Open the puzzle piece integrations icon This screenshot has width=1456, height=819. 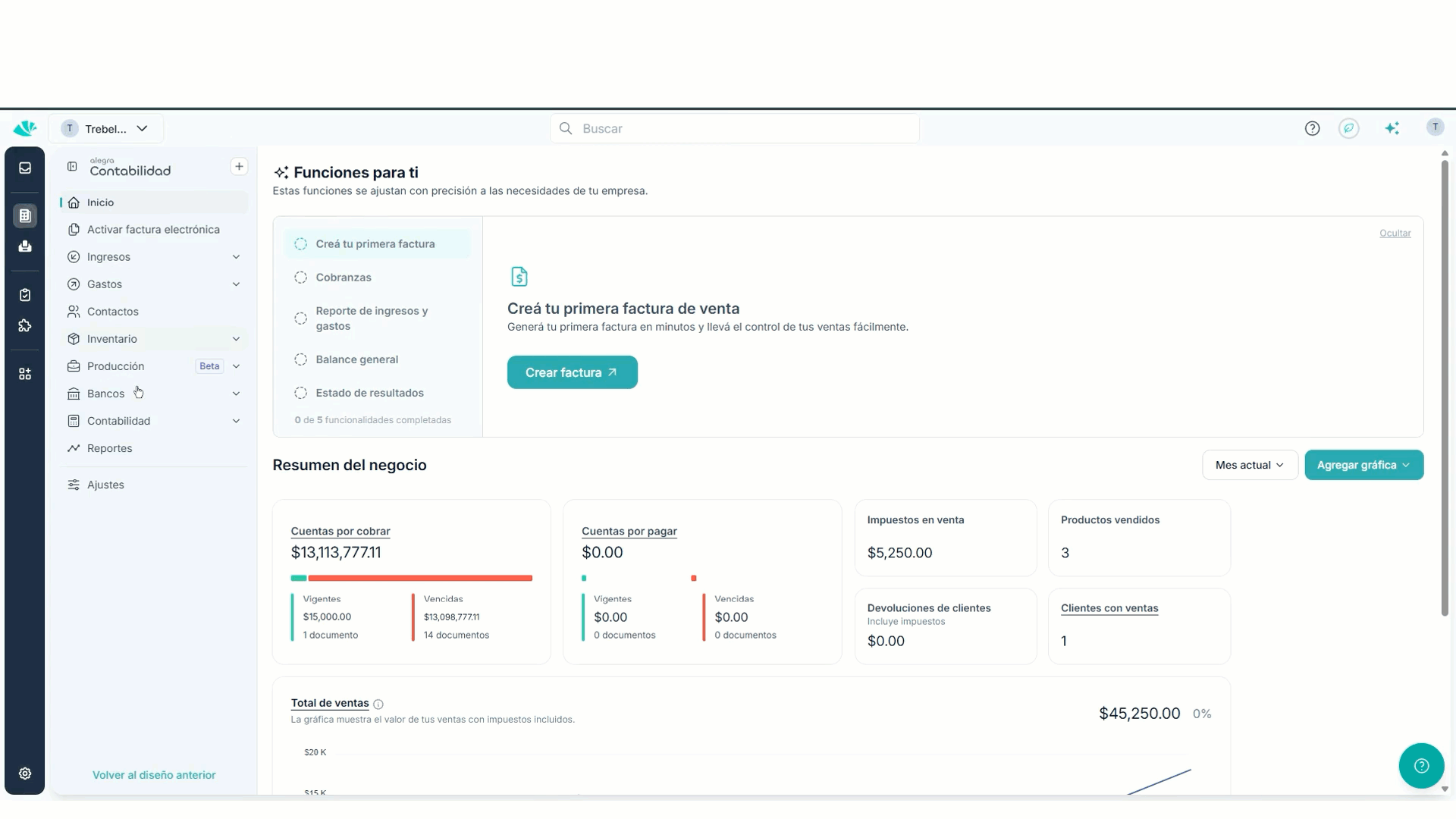(x=25, y=325)
